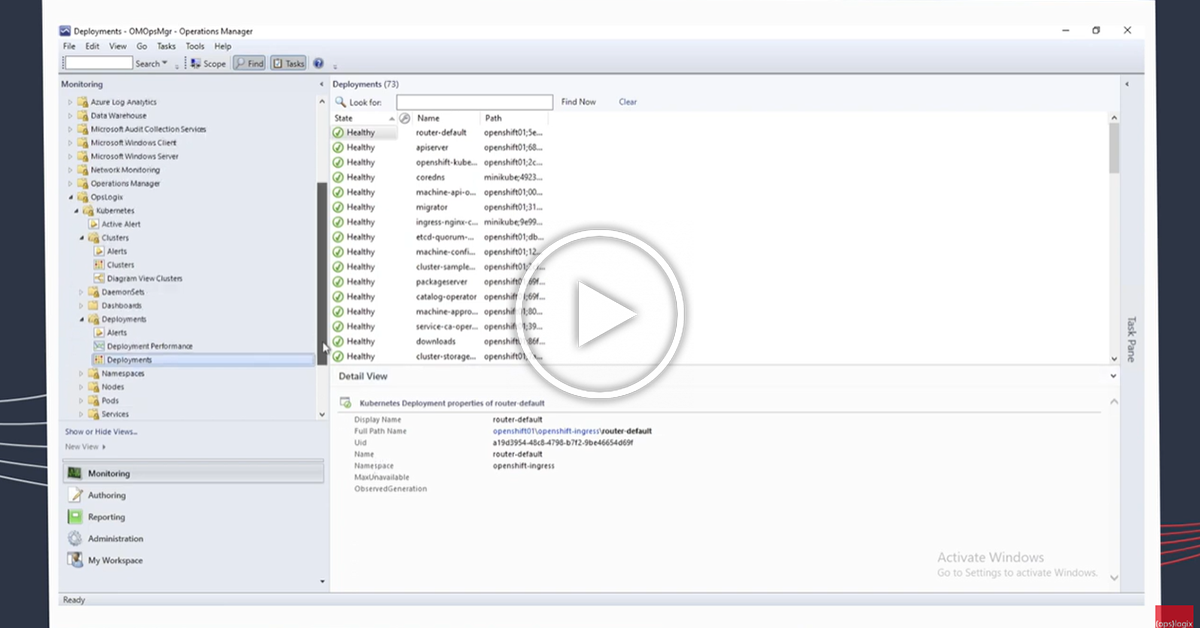Click the Show or Hide Views link
This screenshot has height=628, width=1200.
point(101,432)
